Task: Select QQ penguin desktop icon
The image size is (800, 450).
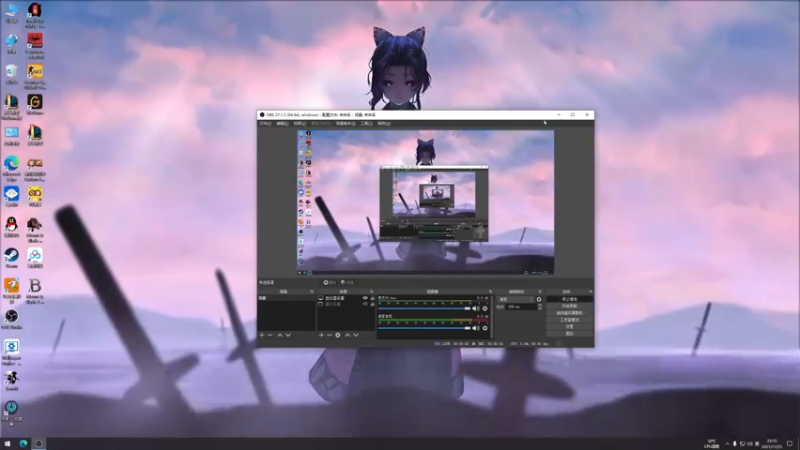Action: tap(11, 227)
